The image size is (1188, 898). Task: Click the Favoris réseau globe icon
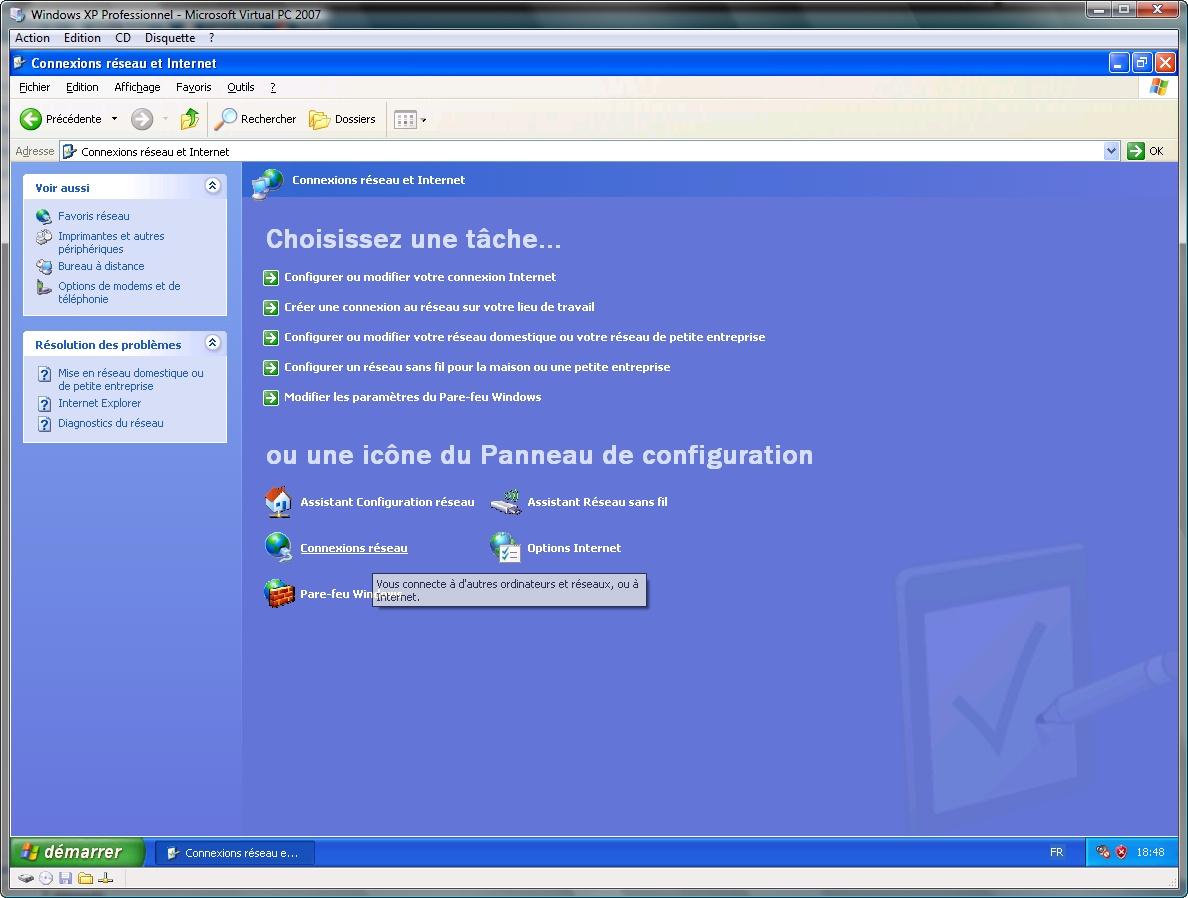tap(44, 216)
